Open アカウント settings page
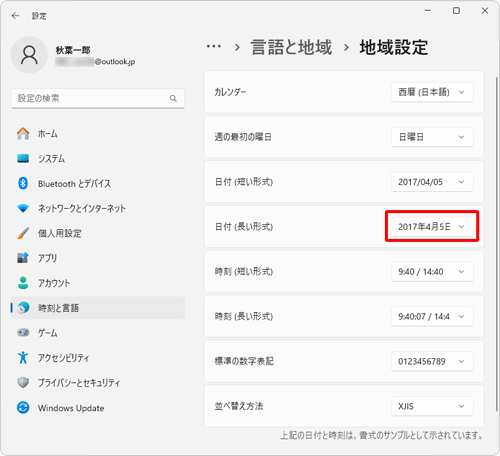Viewport: 500px width, 456px height. [x=98, y=283]
